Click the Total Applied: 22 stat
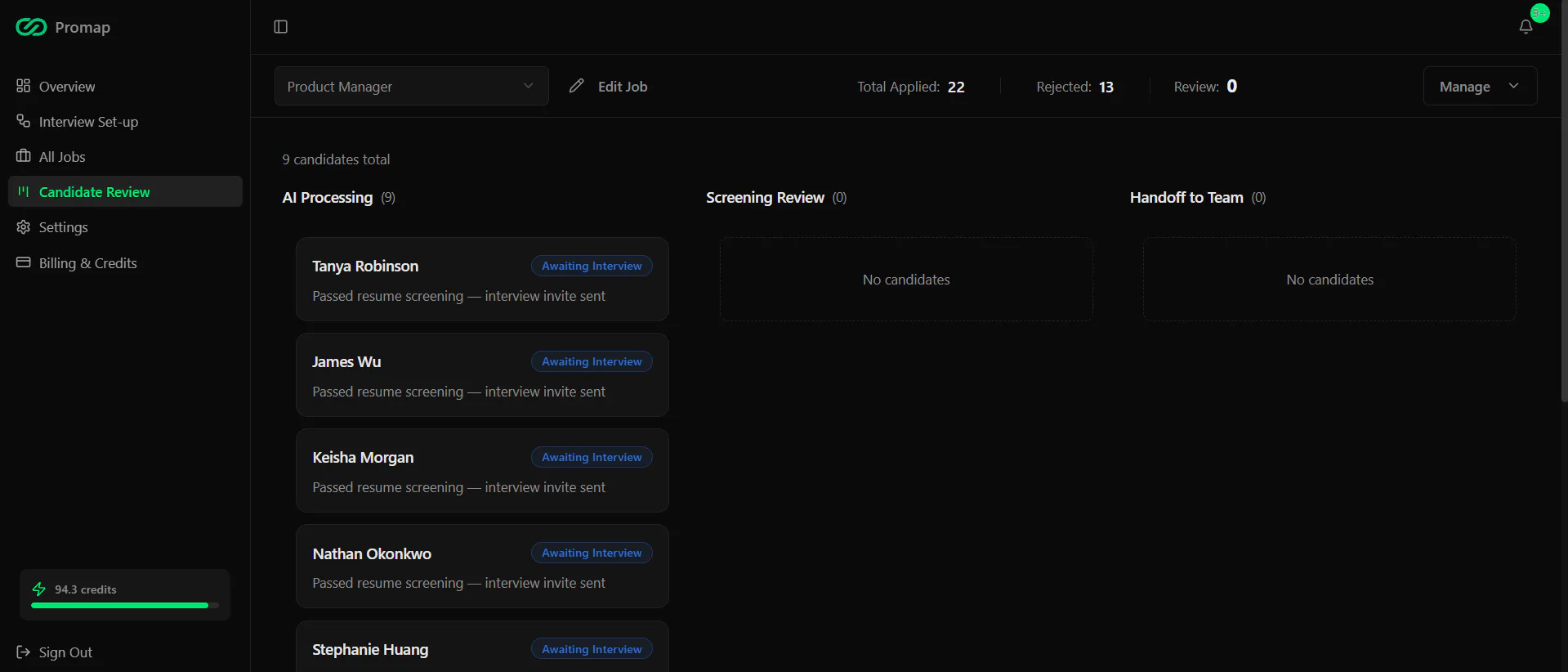This screenshot has height=672, width=1568. point(911,87)
